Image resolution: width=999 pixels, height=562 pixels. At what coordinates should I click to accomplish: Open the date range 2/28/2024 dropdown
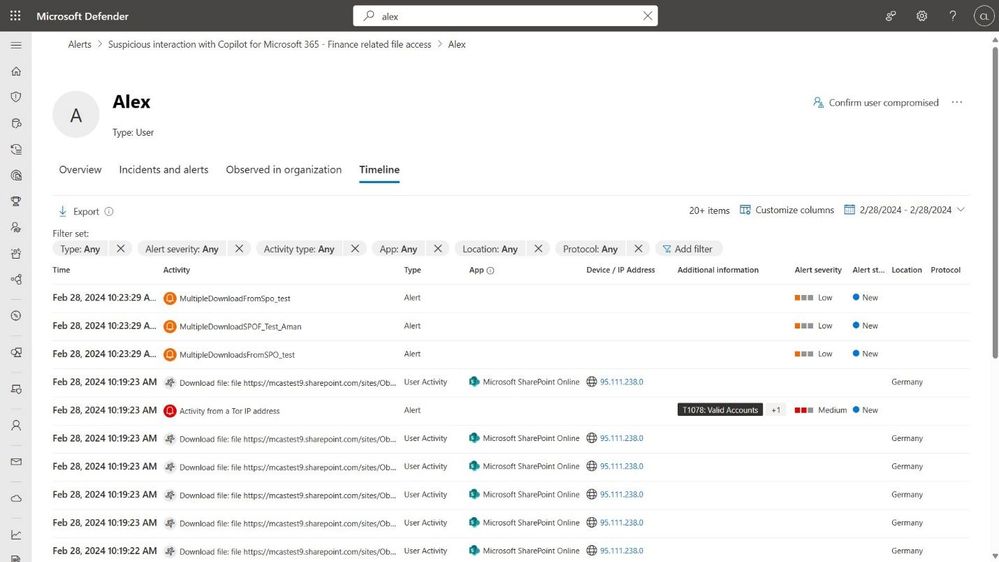(x=905, y=210)
